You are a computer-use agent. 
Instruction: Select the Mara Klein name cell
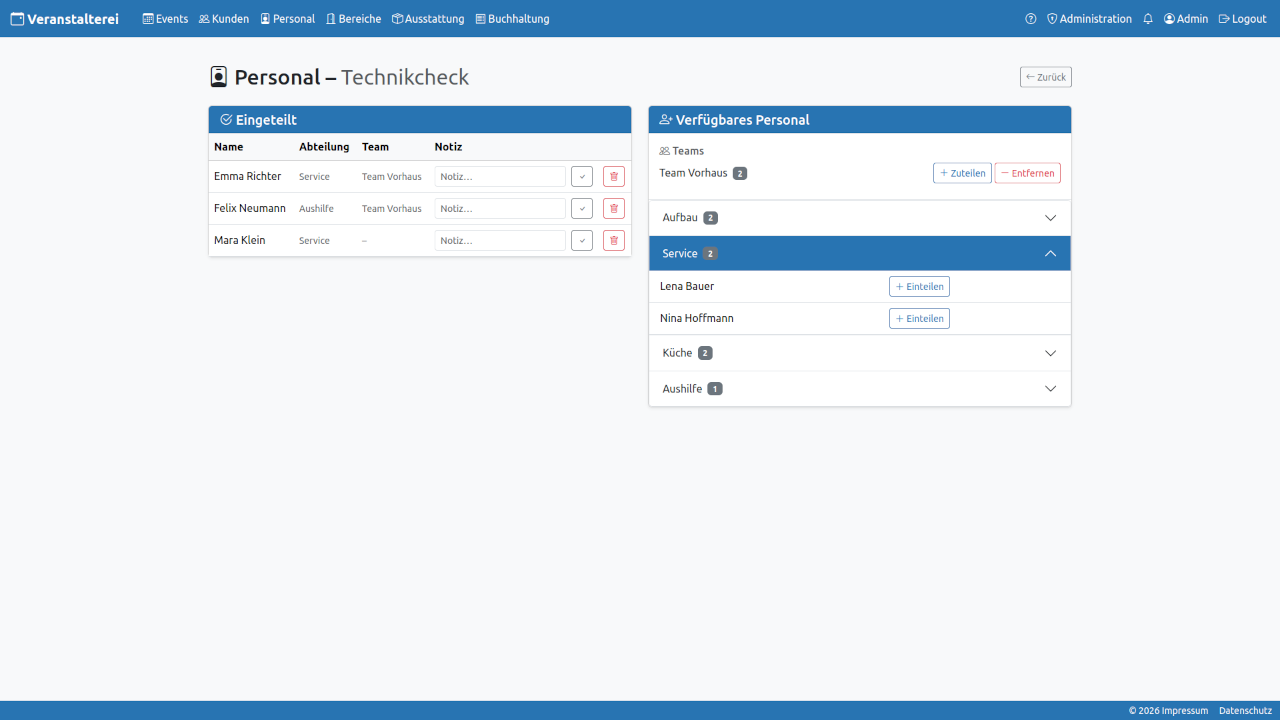[240, 241]
